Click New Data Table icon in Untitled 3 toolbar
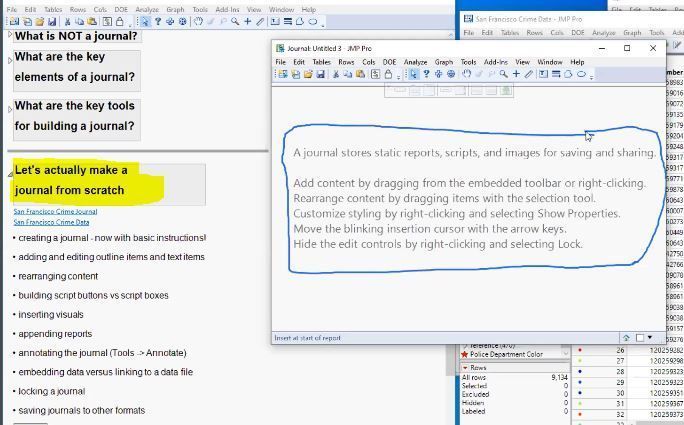 coord(283,74)
